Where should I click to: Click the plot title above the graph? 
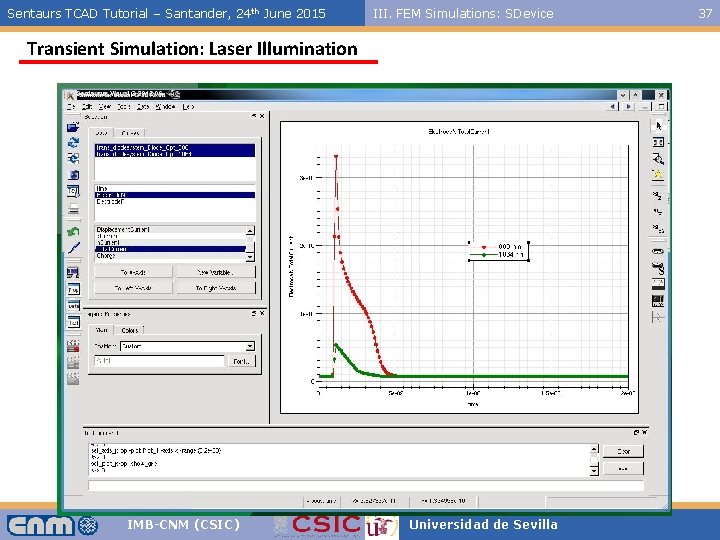[459, 131]
